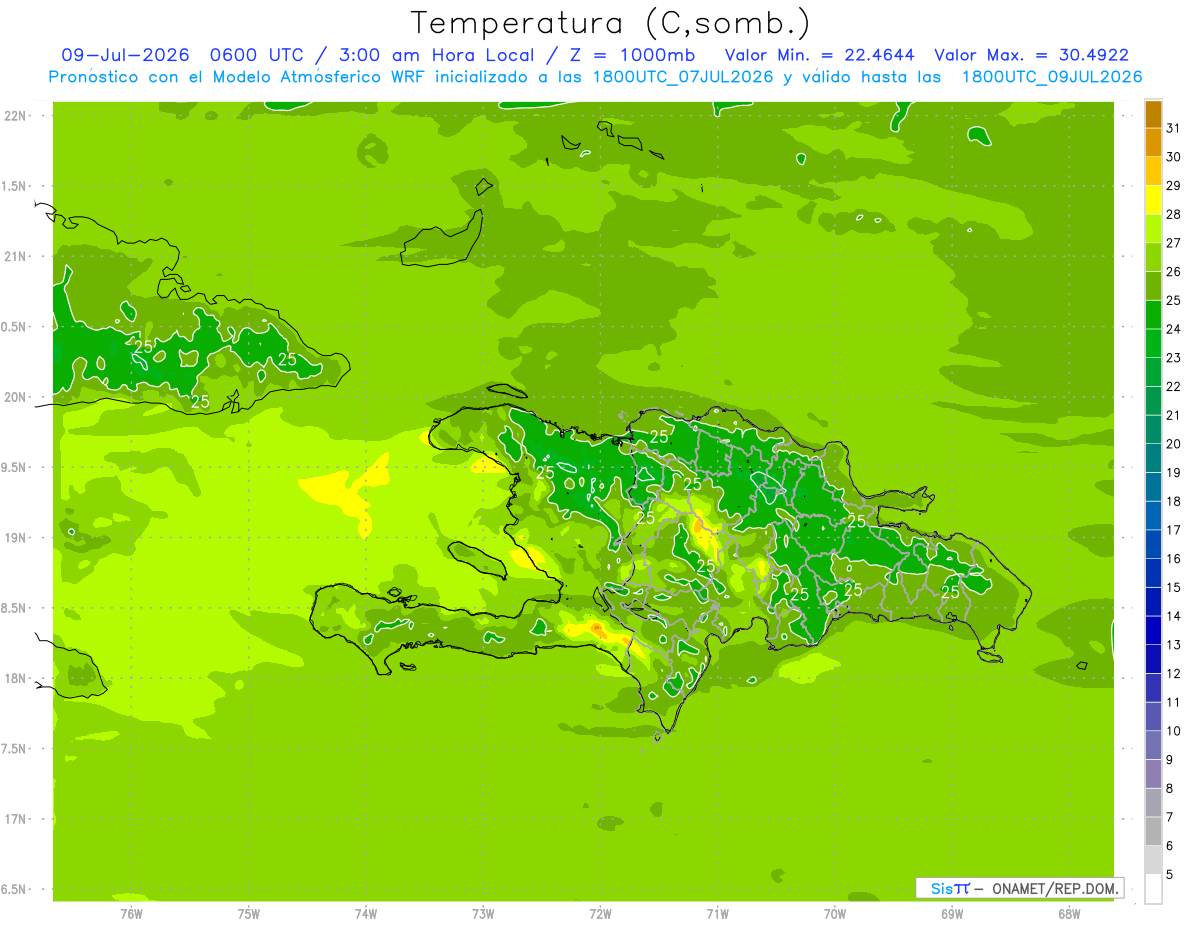This screenshot has height=927, width=1200.
Task: Click legend value 10
Action: pyautogui.click(x=1174, y=731)
